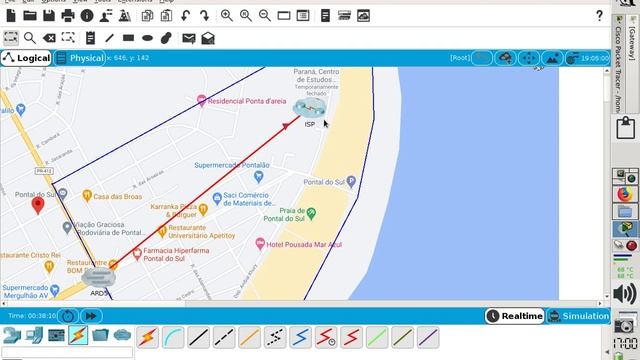The image size is (640, 360).
Task: Pick orange fiber cable
Action: click(249, 338)
